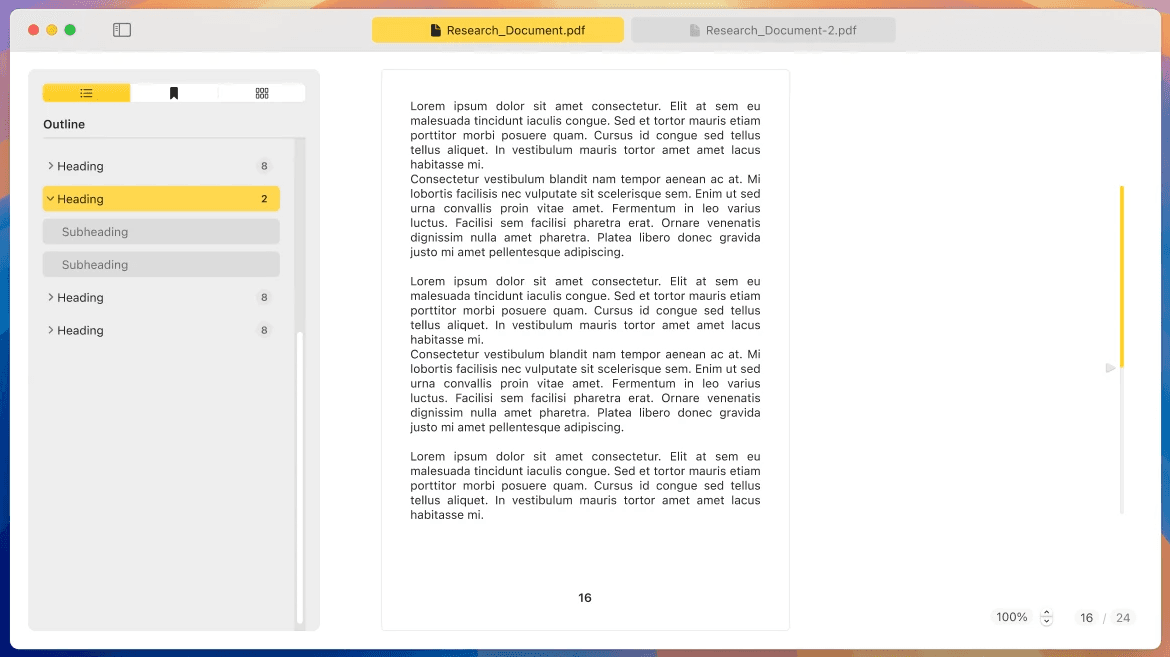The height and width of the screenshot is (657, 1170).
Task: Select the highlighted Heading row with badge 2
Action: click(161, 199)
